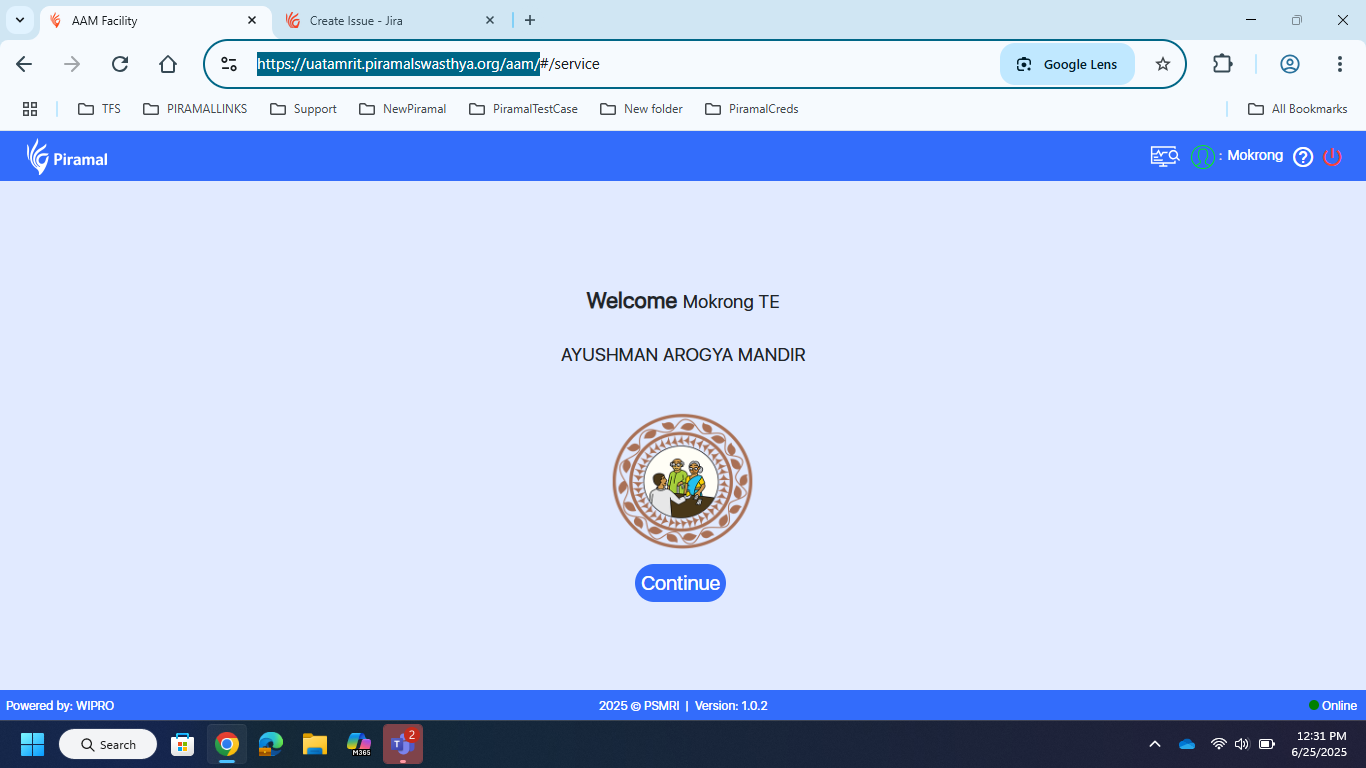The height and width of the screenshot is (768, 1366).
Task: Open the NewPiramal bookmarks folder
Action: coord(403,109)
